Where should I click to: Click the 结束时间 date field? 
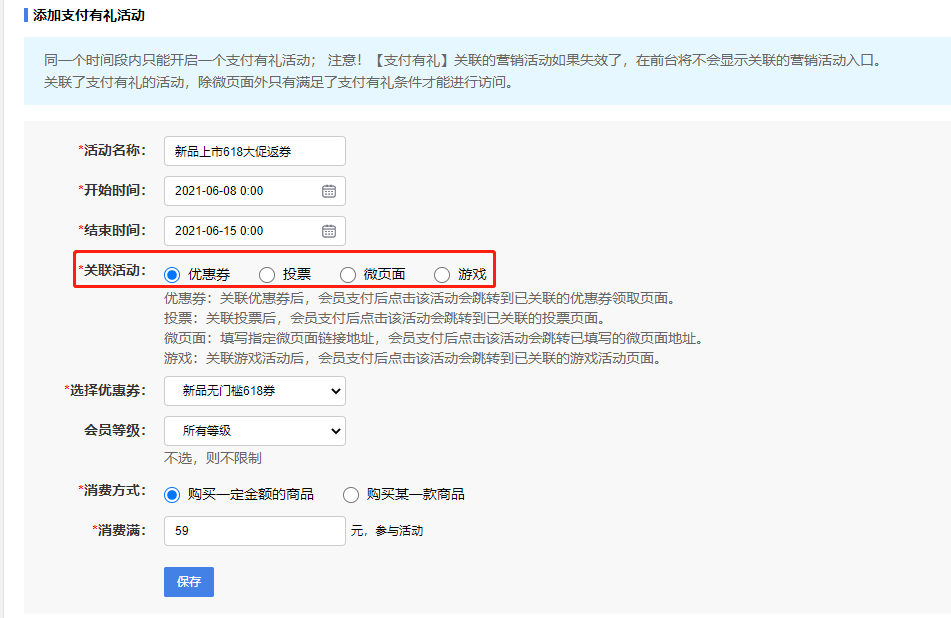pos(255,231)
